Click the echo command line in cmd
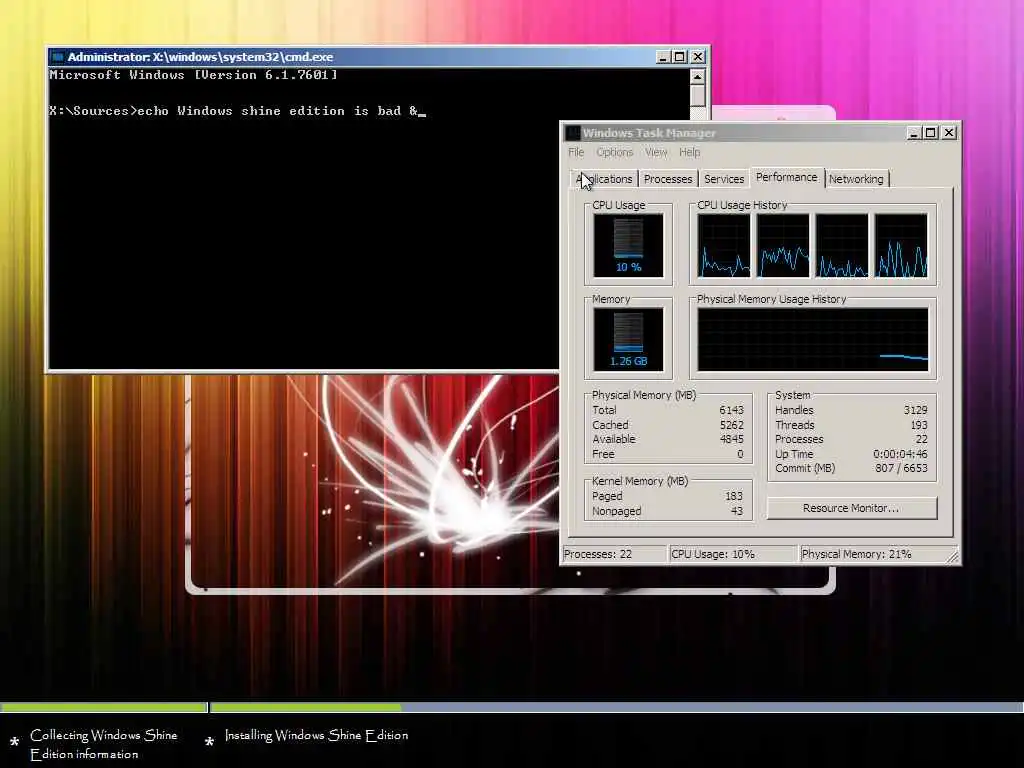1024x768 pixels. pos(238,111)
